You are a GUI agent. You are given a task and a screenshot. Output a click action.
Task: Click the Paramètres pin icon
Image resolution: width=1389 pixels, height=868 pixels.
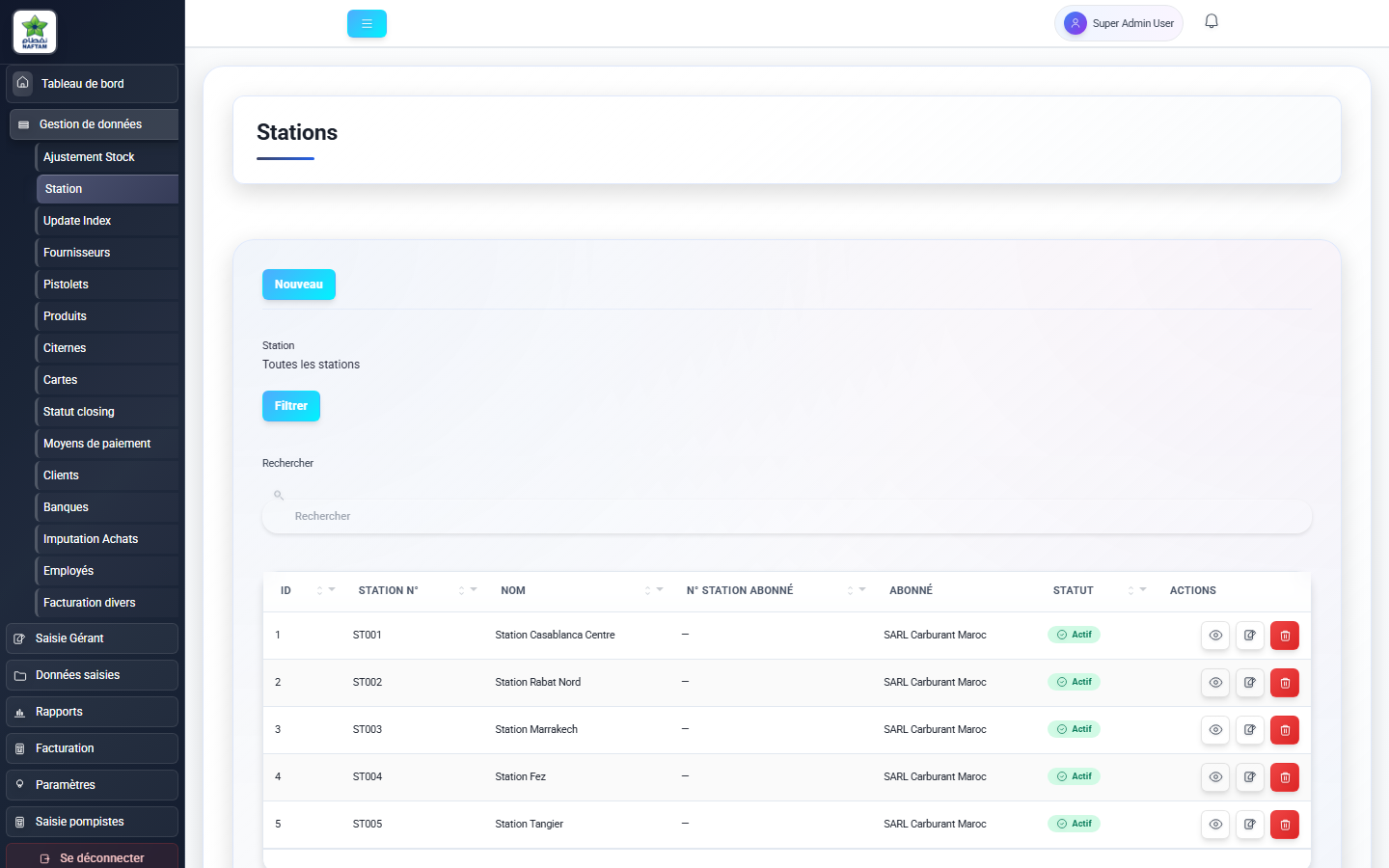(19, 785)
